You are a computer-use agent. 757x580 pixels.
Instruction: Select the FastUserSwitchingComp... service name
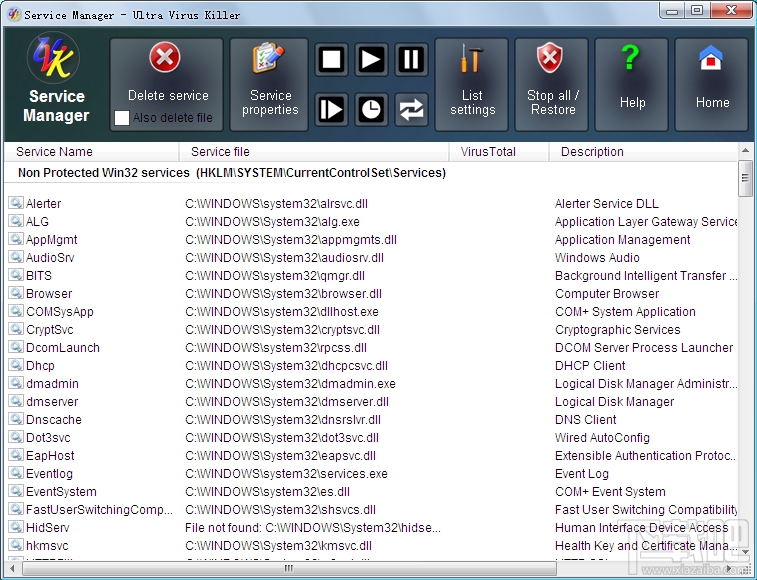point(99,509)
